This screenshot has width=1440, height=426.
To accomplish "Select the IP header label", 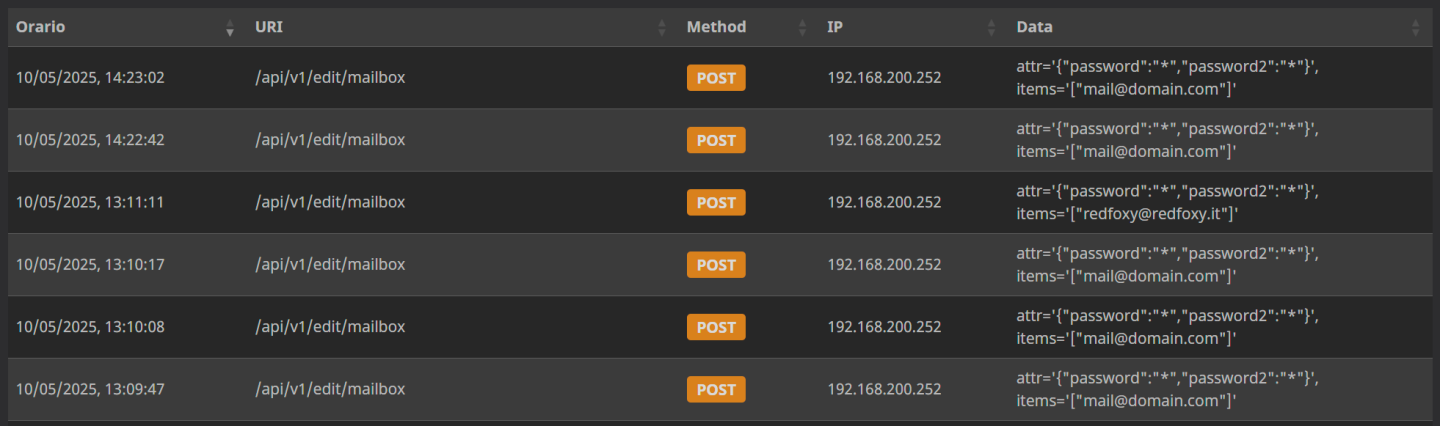I will click(x=835, y=27).
